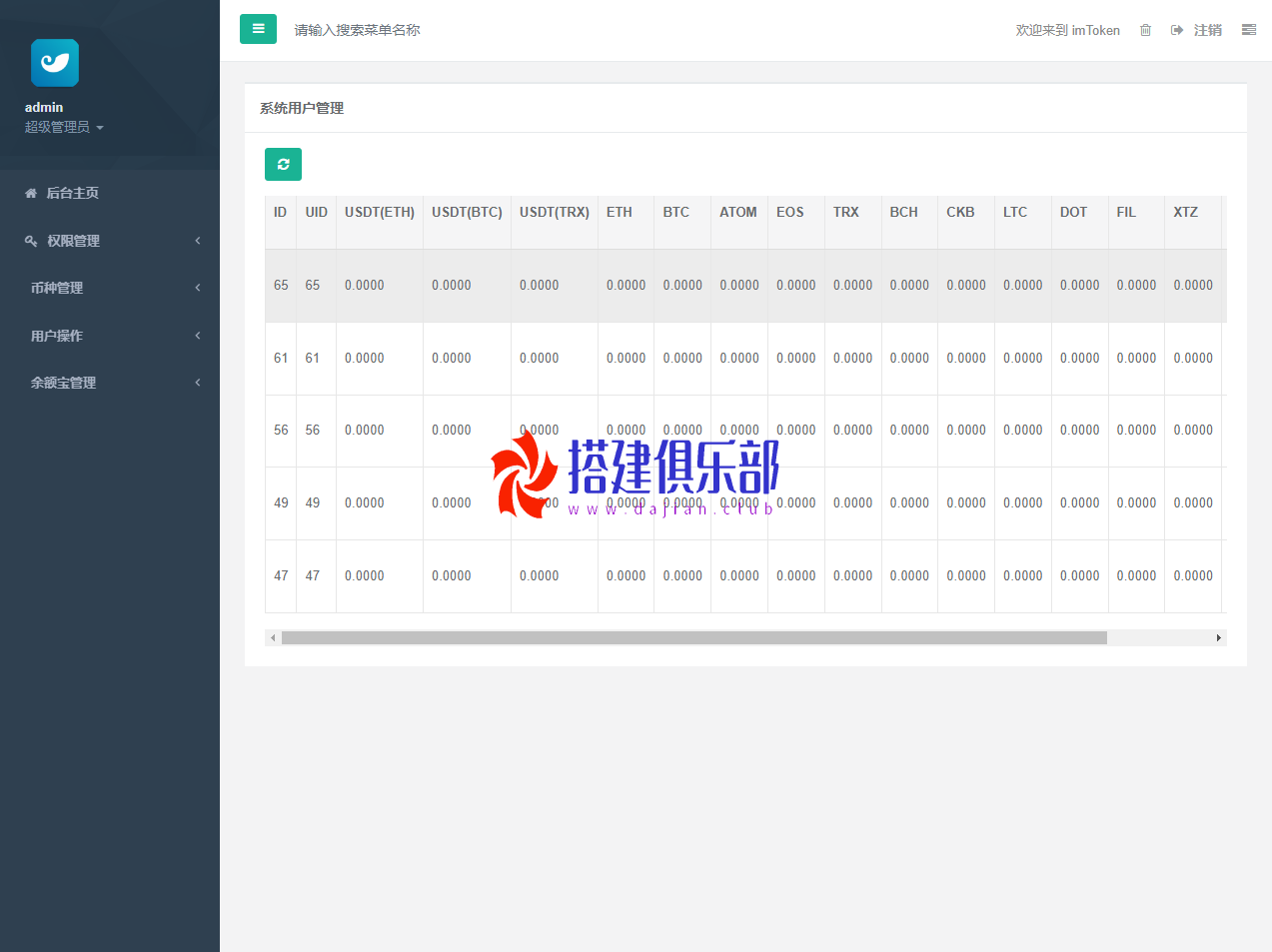
Task: Click the horizontal scrollbar thumb
Action: coord(693,637)
